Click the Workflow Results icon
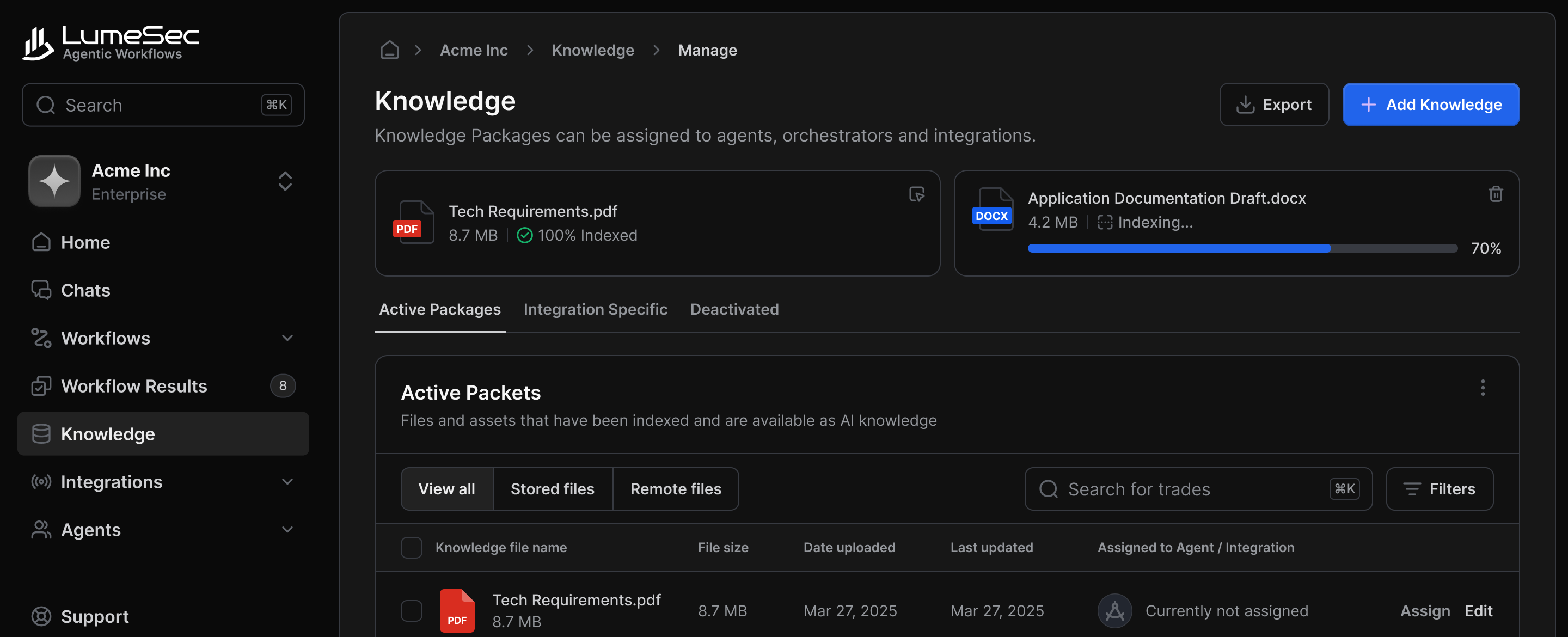The height and width of the screenshot is (637, 1568). coord(41,385)
